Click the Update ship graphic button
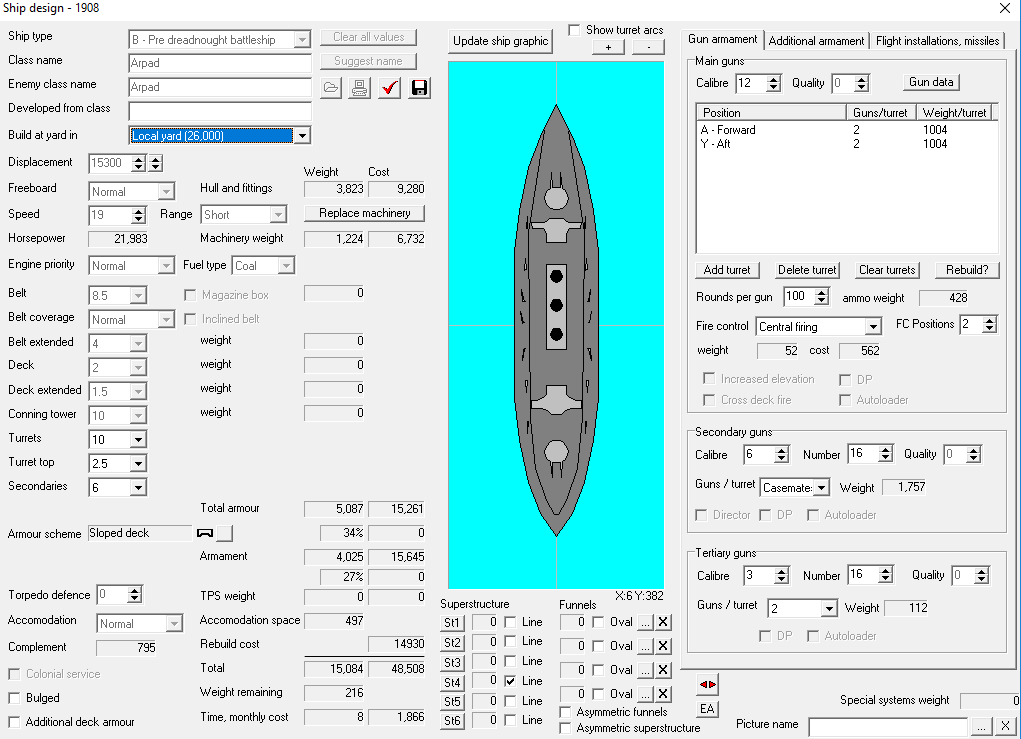This screenshot has width=1021, height=739. tap(500, 41)
